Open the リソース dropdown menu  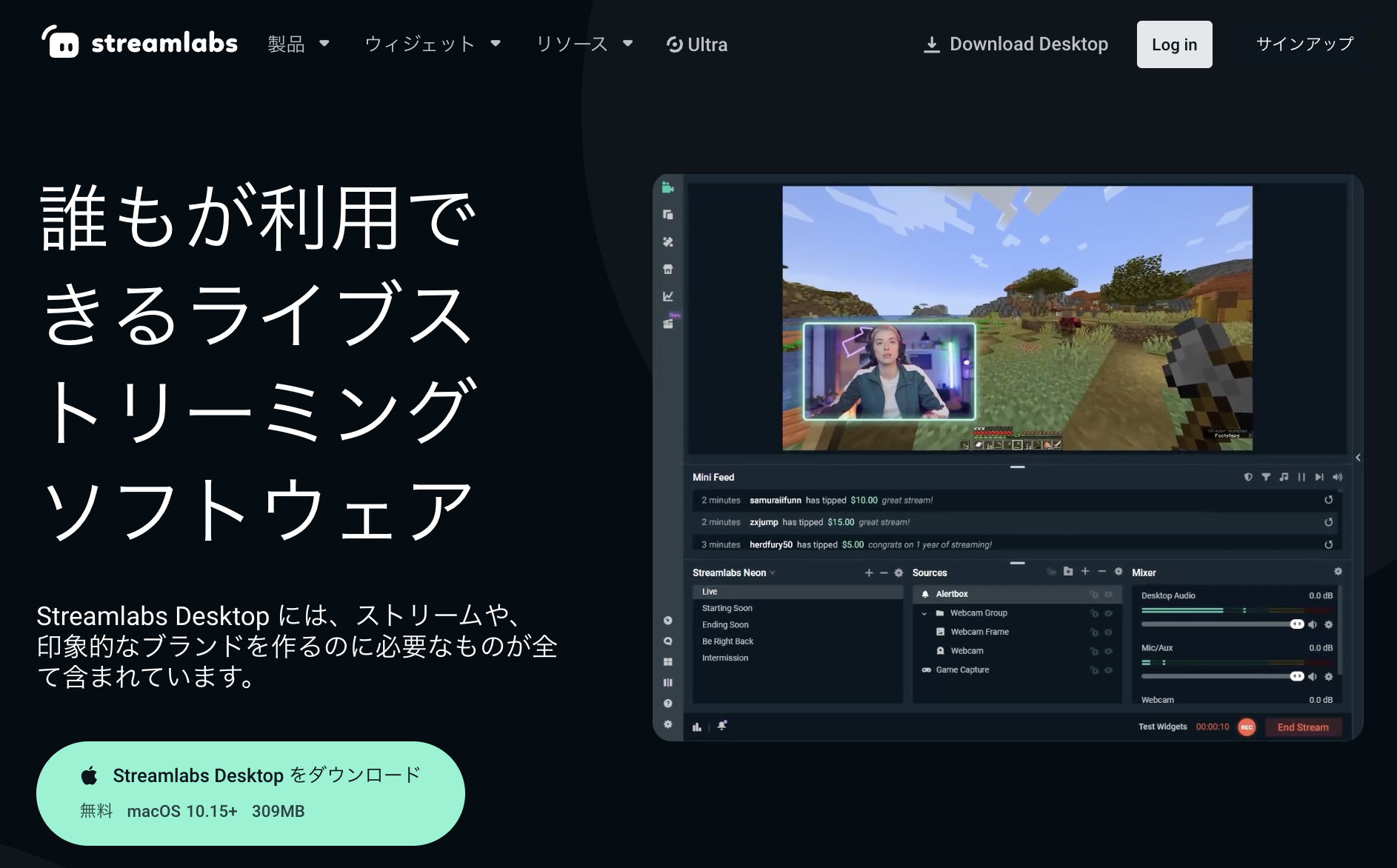tap(584, 44)
